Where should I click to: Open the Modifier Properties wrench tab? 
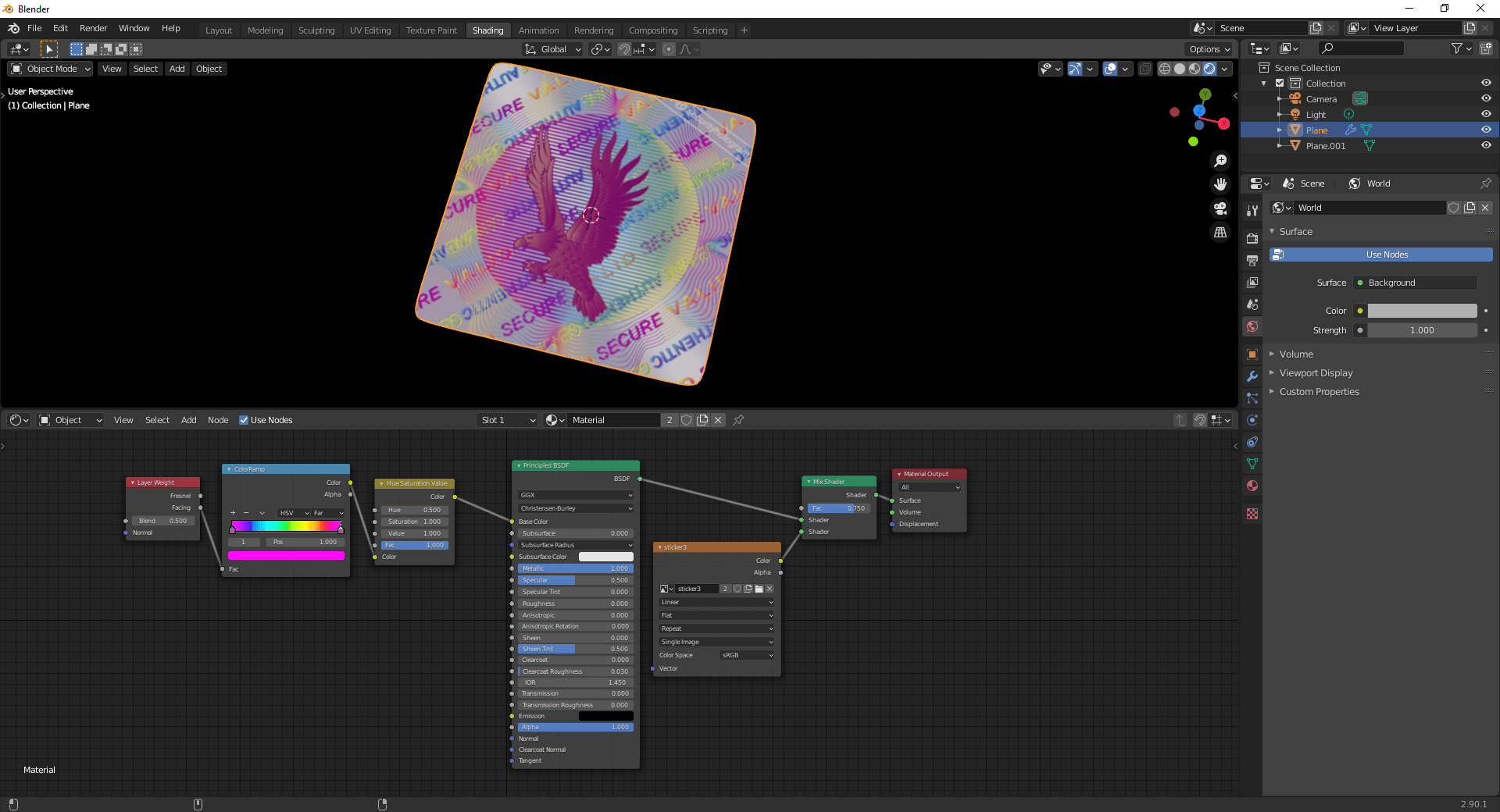point(1252,376)
